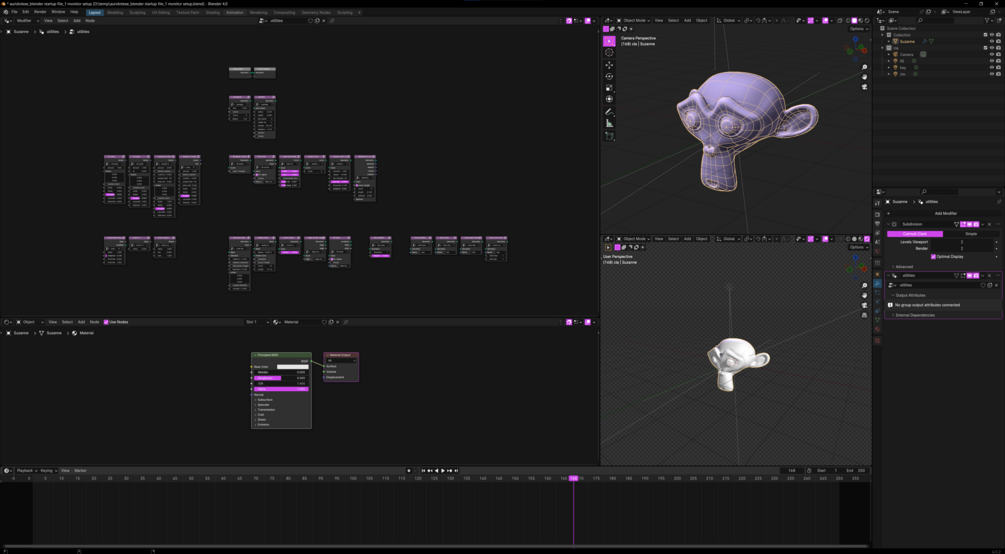The image size is (1005, 554).
Task: Open Object properties tab icon
Action: (x=877, y=274)
